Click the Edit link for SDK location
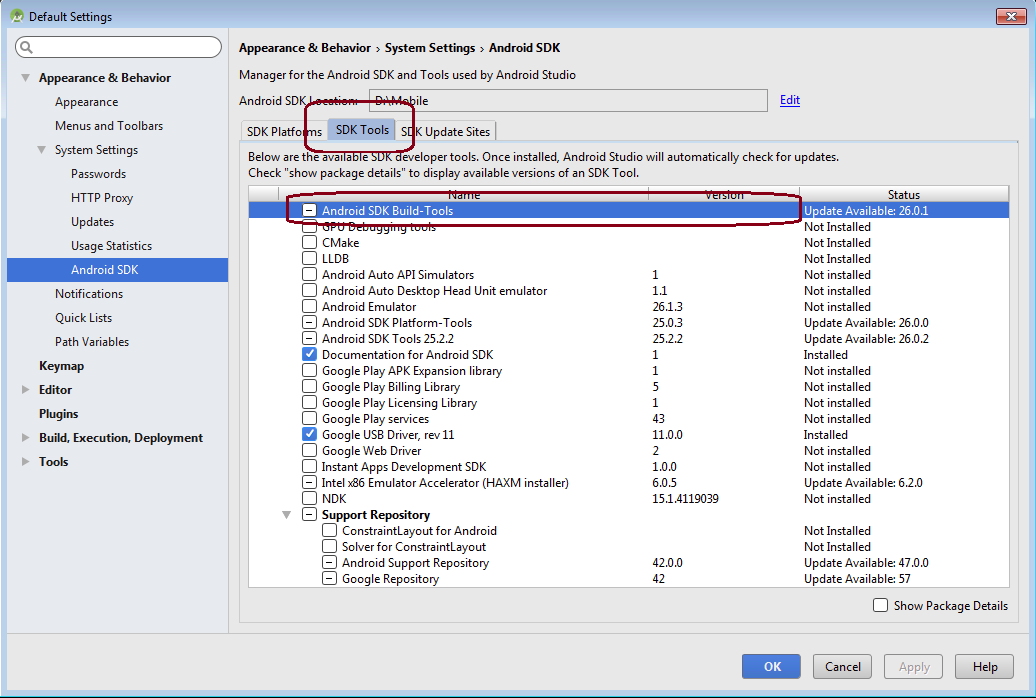The height and width of the screenshot is (698, 1036). coord(790,100)
